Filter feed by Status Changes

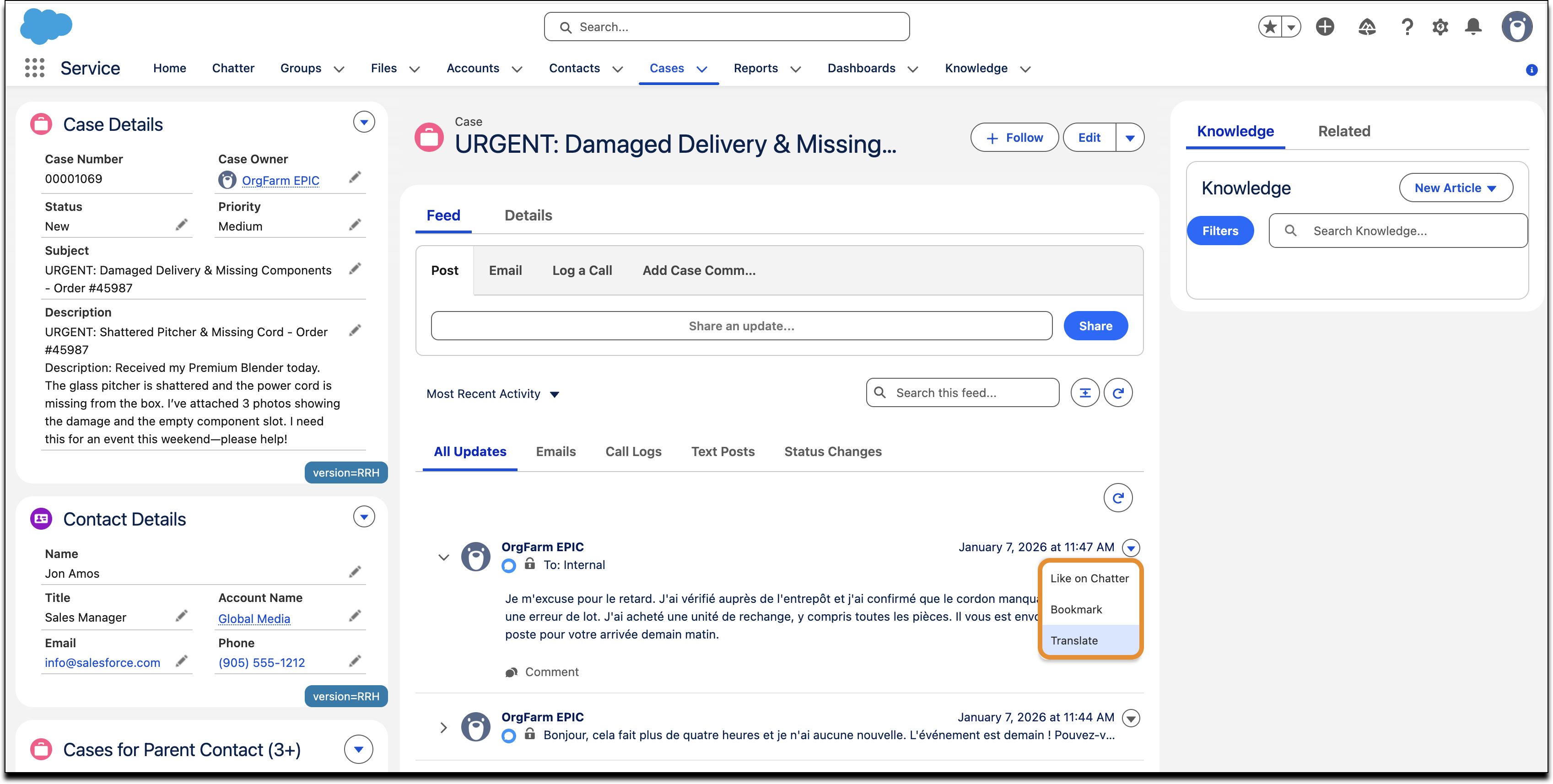(x=833, y=451)
